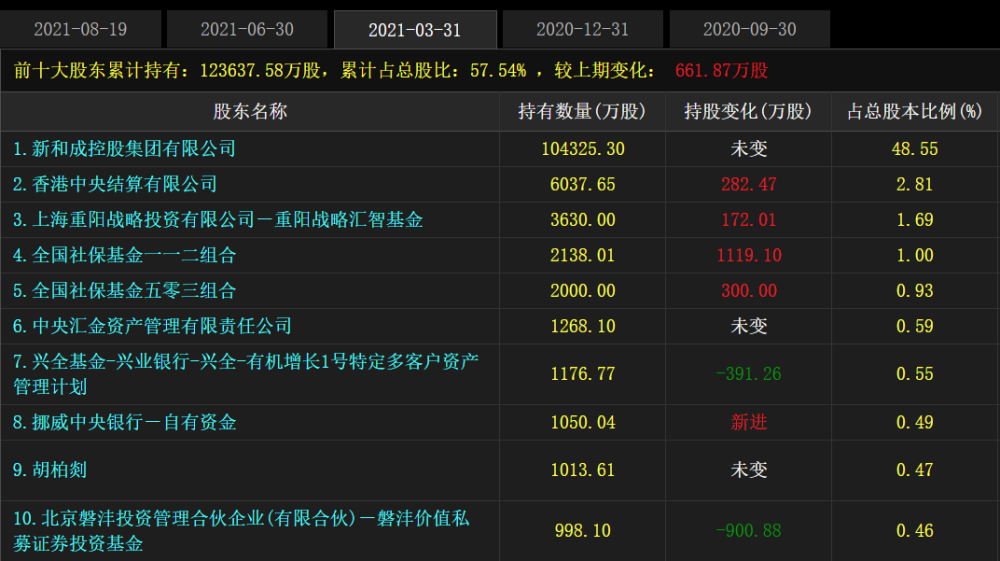Click 未变 in the 新和成控股集团 row
The height and width of the screenshot is (561, 1000).
click(749, 149)
